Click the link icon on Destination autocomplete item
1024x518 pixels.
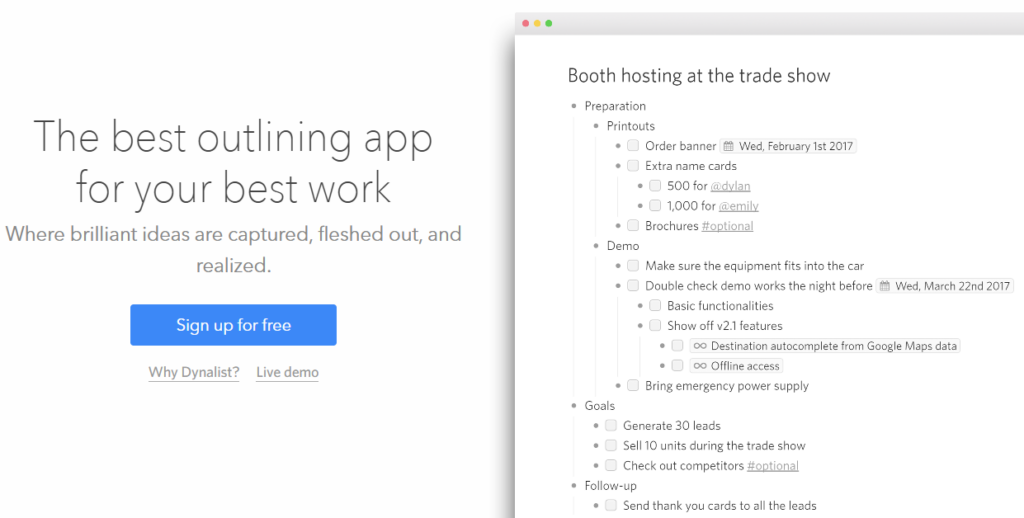[x=700, y=346]
